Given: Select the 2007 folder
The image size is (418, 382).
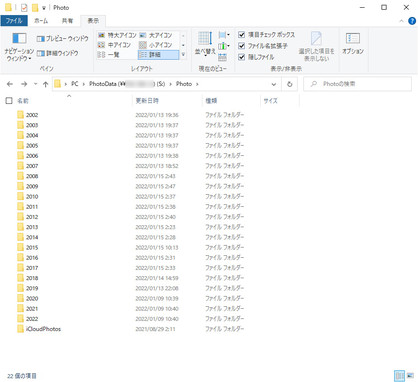Looking at the screenshot, I should tap(32, 166).
